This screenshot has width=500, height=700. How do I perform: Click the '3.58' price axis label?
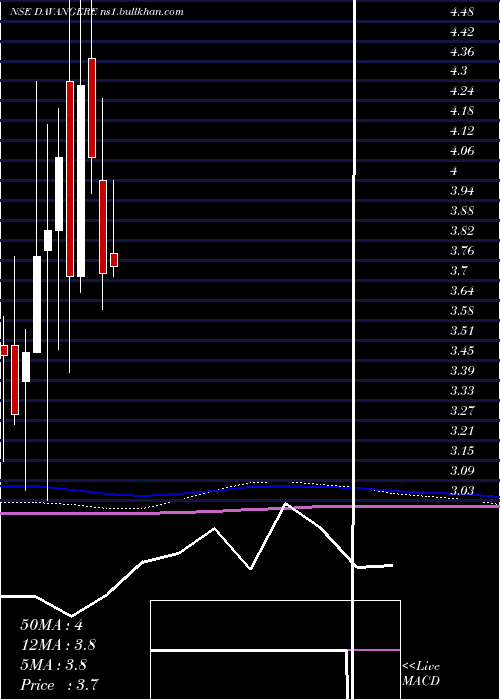pos(462,310)
